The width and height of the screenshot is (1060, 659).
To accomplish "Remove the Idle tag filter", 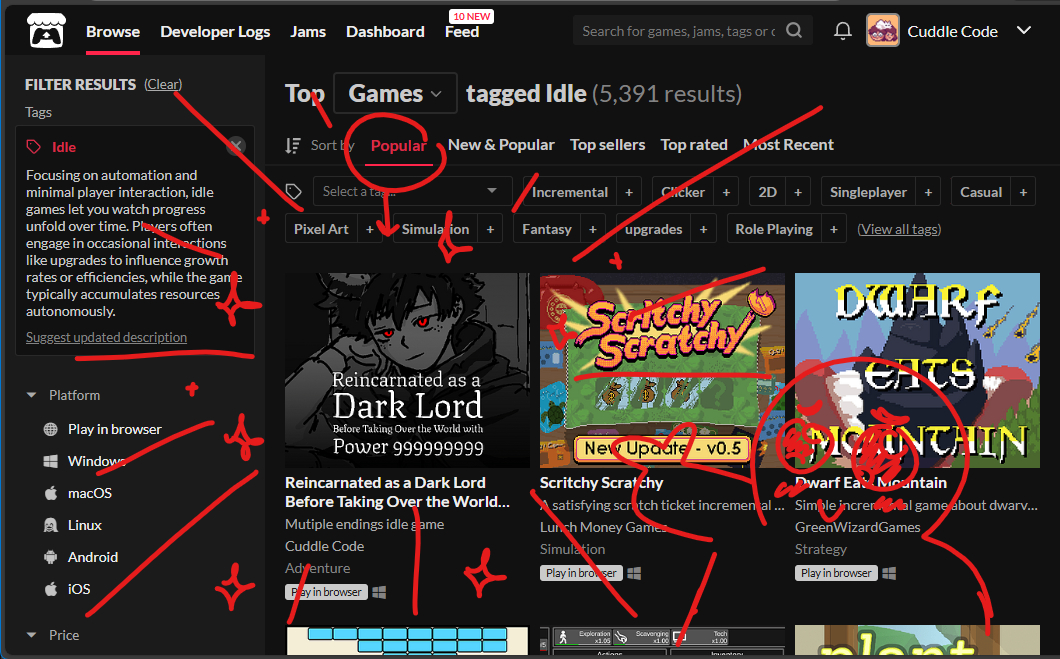I will click(236, 146).
